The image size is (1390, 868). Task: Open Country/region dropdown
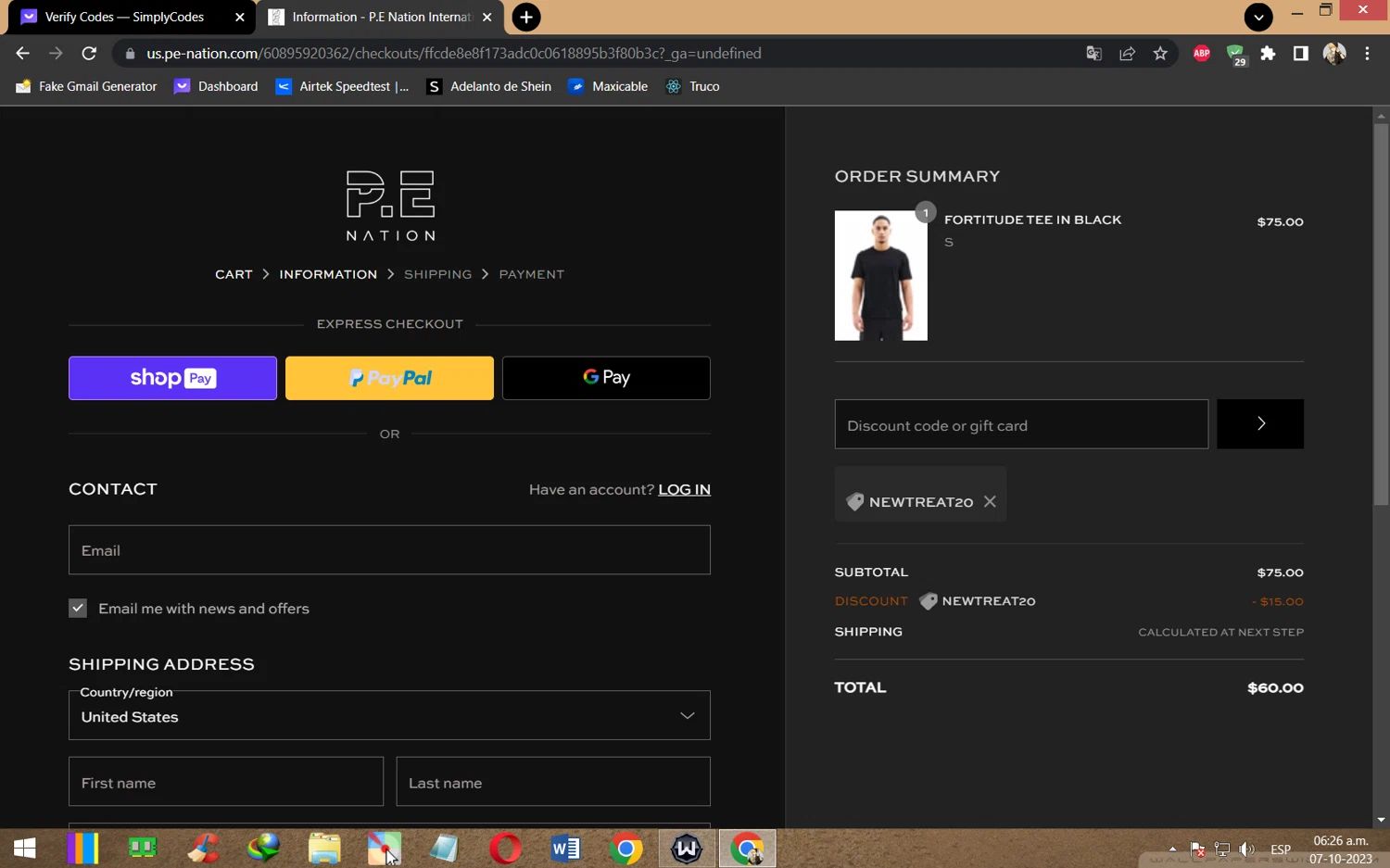[389, 715]
